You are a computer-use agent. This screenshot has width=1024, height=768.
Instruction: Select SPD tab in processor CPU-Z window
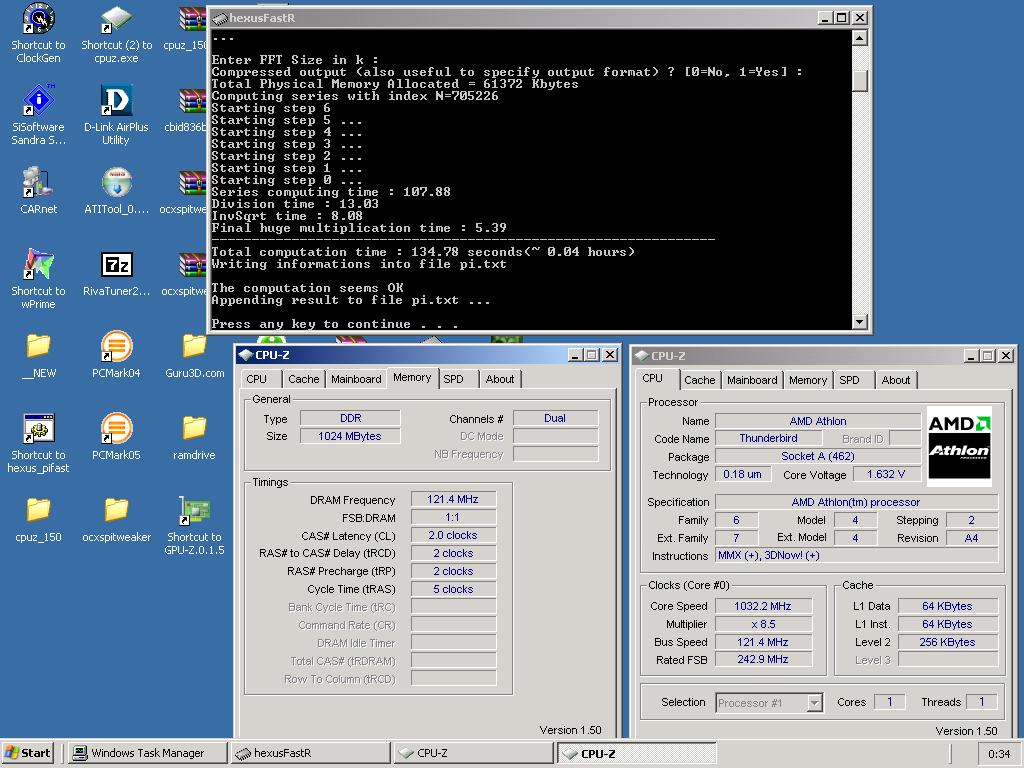coord(849,380)
